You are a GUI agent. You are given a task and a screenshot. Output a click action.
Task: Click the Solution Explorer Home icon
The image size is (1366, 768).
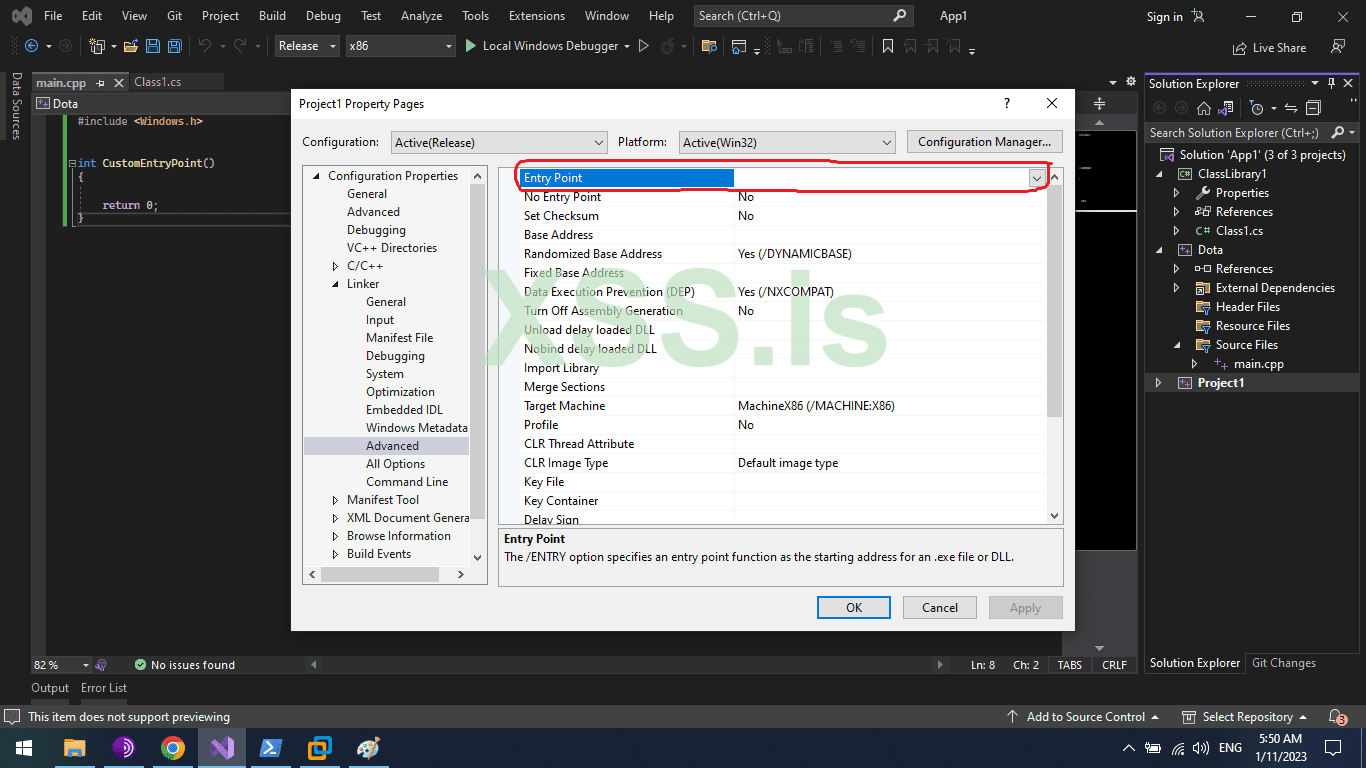[1204, 108]
